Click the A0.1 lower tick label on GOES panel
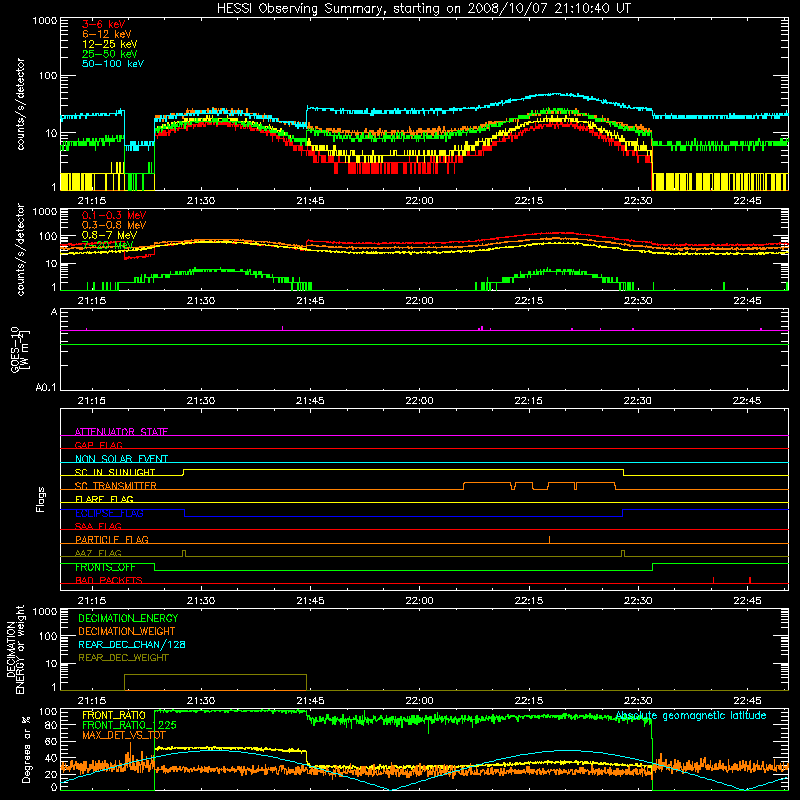Viewport: 800px width, 800px height. [45, 387]
